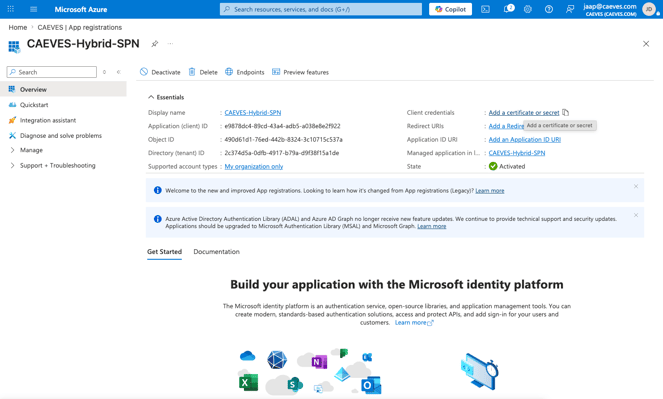Open portal settings gear icon

coord(528,9)
